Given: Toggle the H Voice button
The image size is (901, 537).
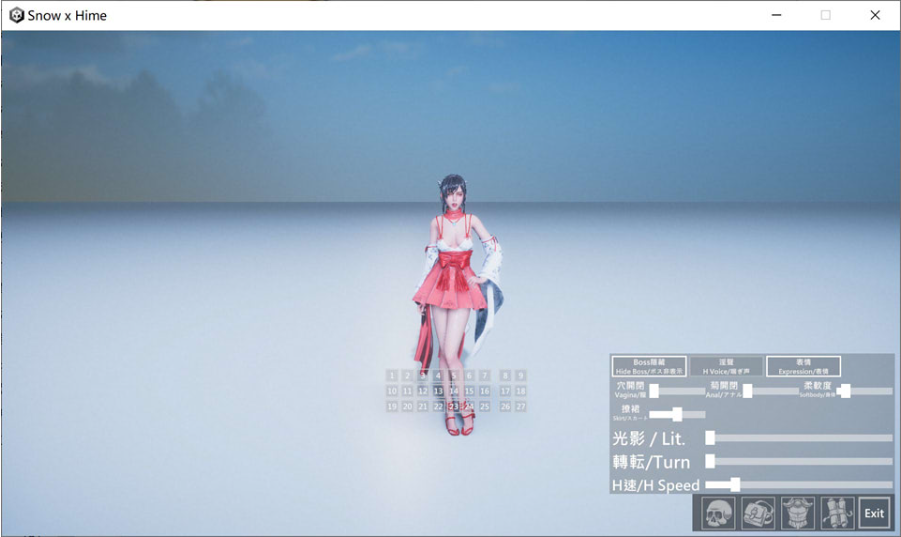Looking at the screenshot, I should pyautogui.click(x=726, y=366).
